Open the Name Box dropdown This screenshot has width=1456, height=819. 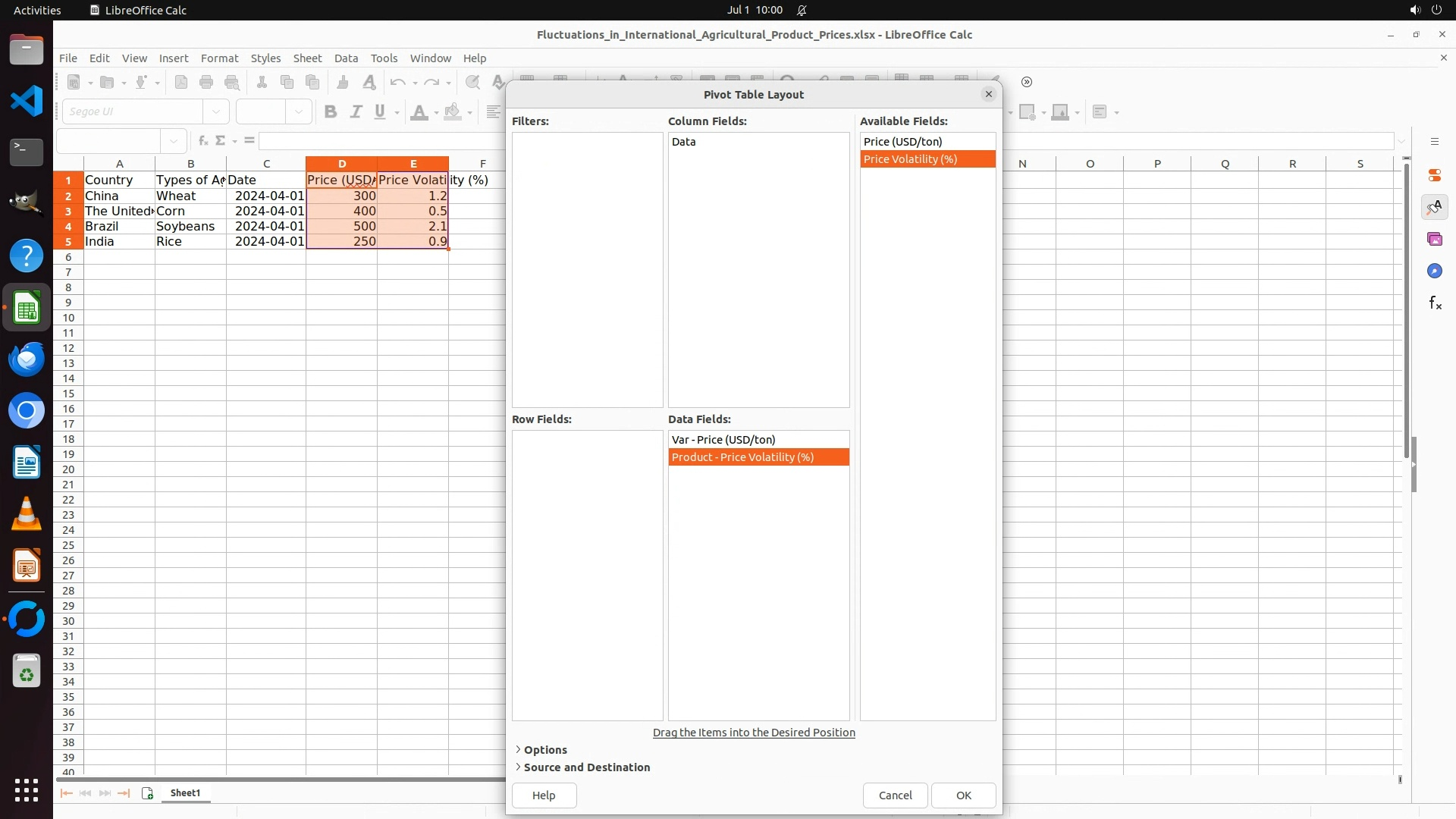click(x=174, y=141)
